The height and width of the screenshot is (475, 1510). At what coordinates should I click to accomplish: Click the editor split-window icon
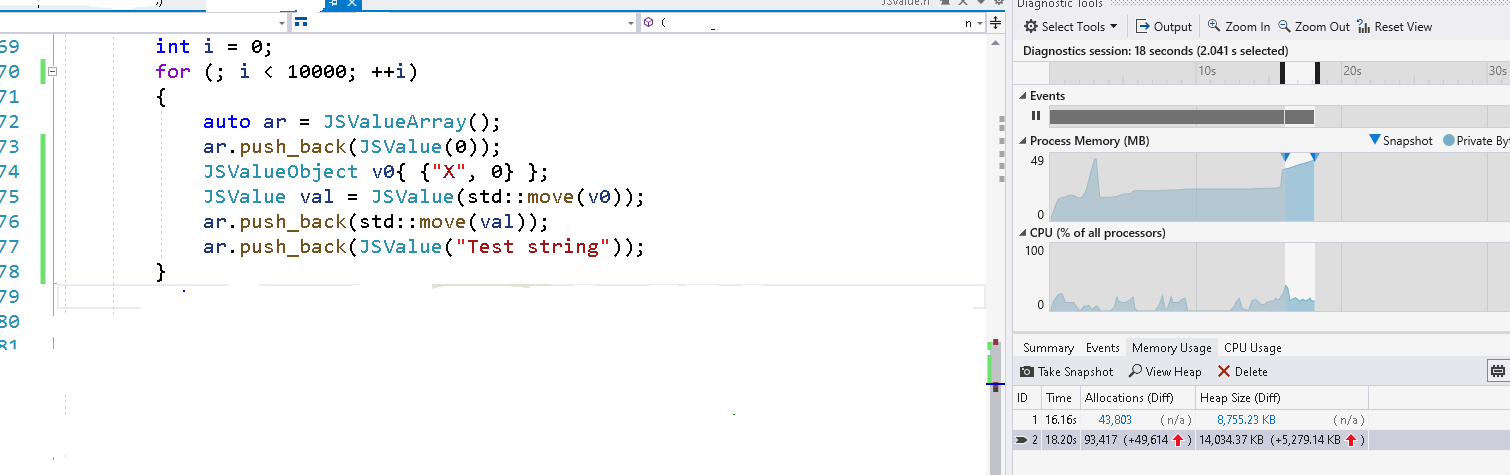point(995,22)
